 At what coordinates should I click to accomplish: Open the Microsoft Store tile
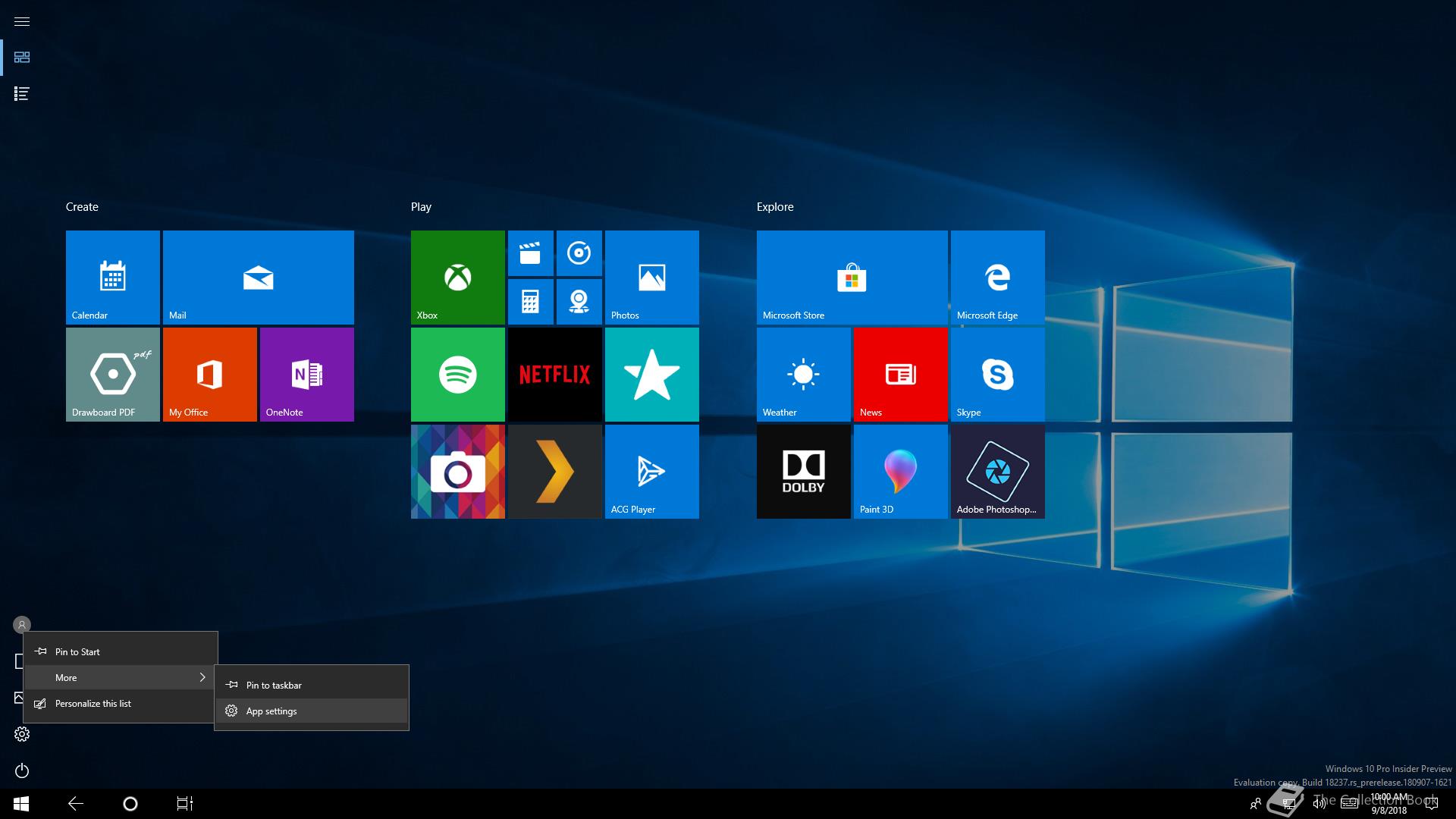pyautogui.click(x=852, y=278)
